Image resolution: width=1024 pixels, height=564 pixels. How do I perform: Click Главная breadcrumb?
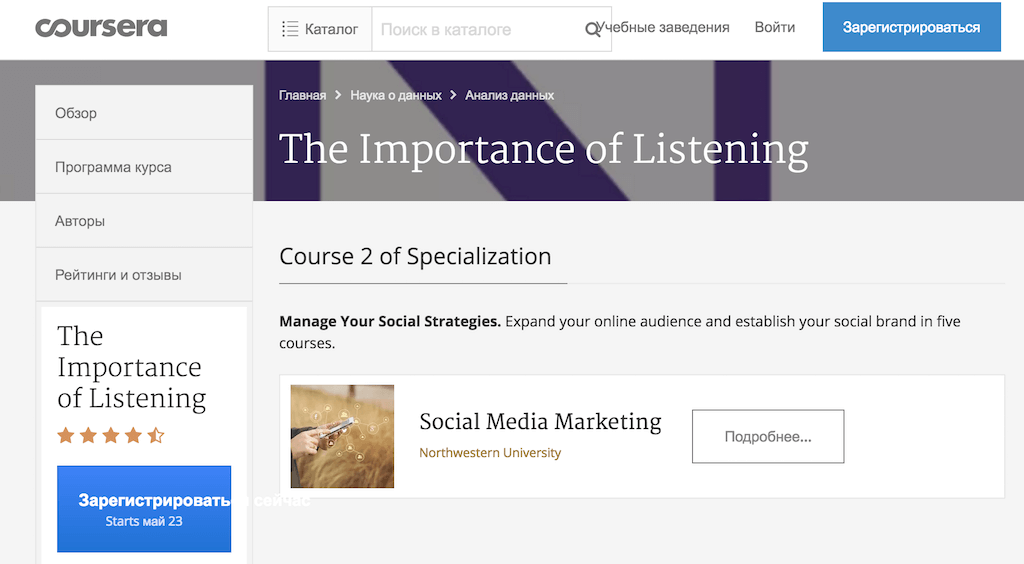click(x=302, y=95)
